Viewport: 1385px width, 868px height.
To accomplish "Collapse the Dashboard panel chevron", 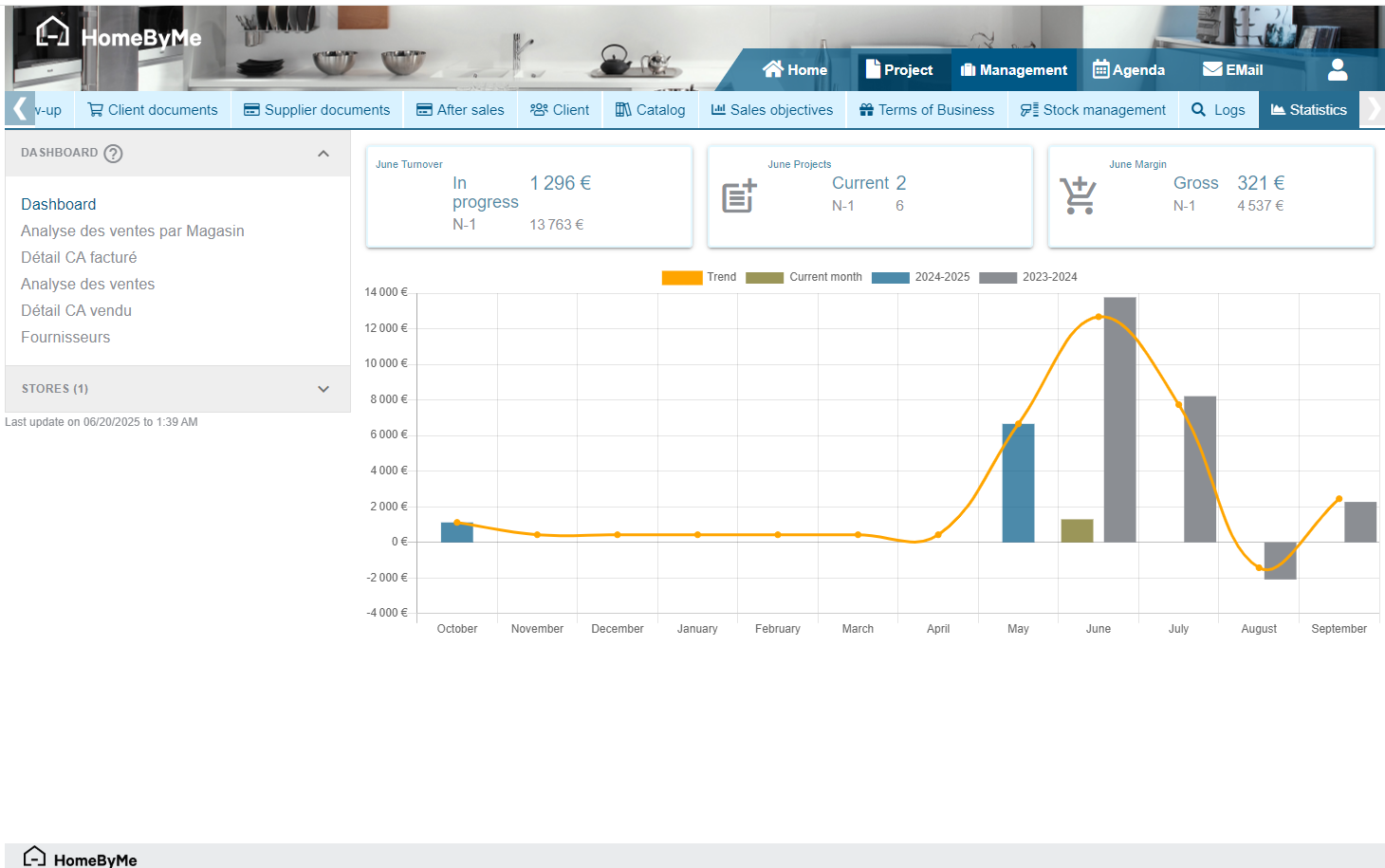I will coord(323,154).
